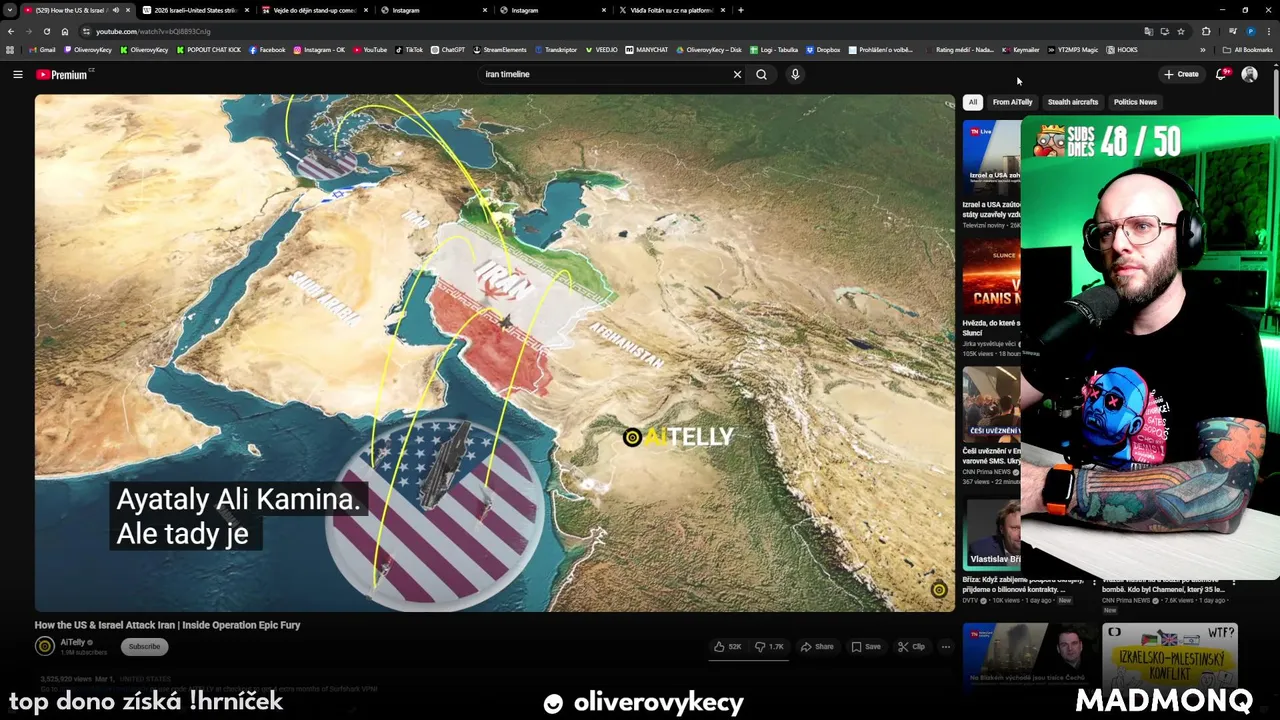Open the YouTube guide hamburger menu
Image resolution: width=1280 pixels, height=720 pixels.
(x=17, y=74)
